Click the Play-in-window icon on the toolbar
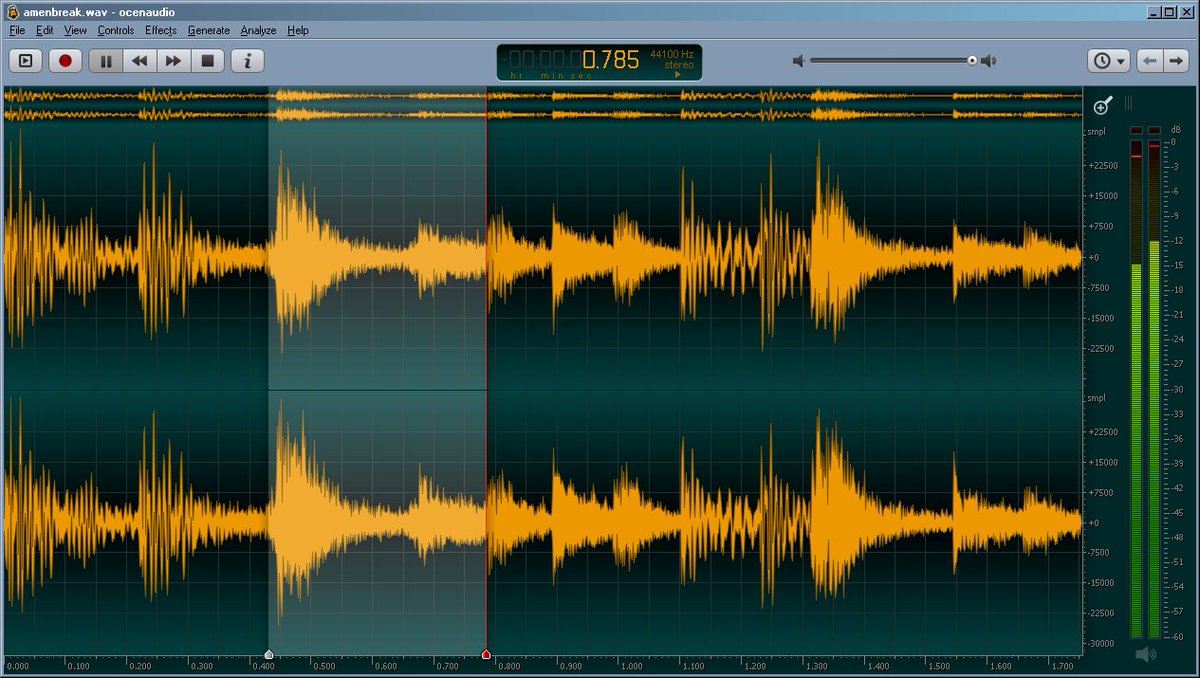Screen dimensions: 1200x678 (25, 60)
